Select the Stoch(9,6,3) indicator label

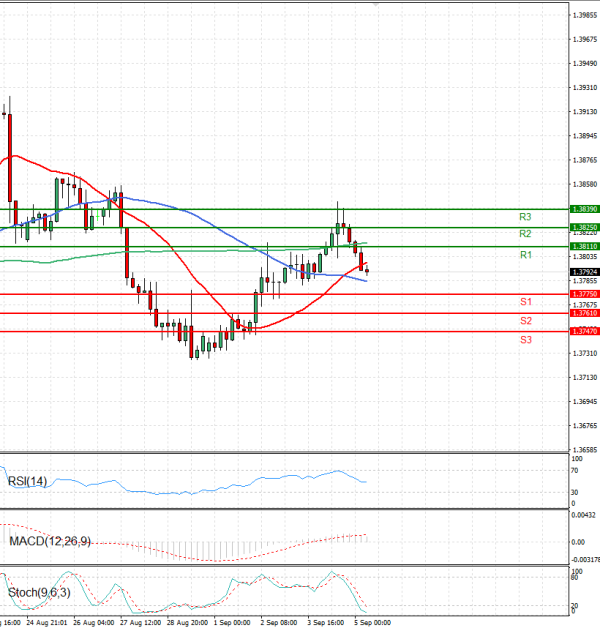[x=40, y=594]
